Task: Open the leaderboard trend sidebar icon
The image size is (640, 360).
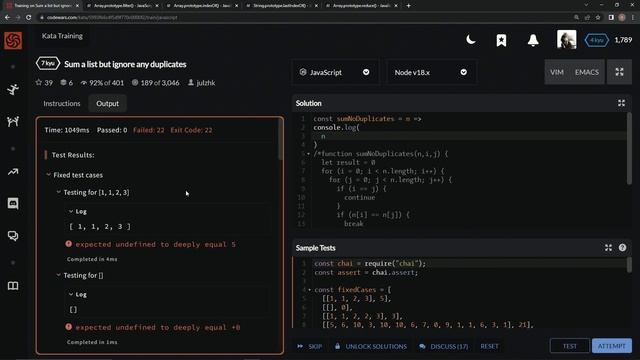Action: (x=13, y=172)
